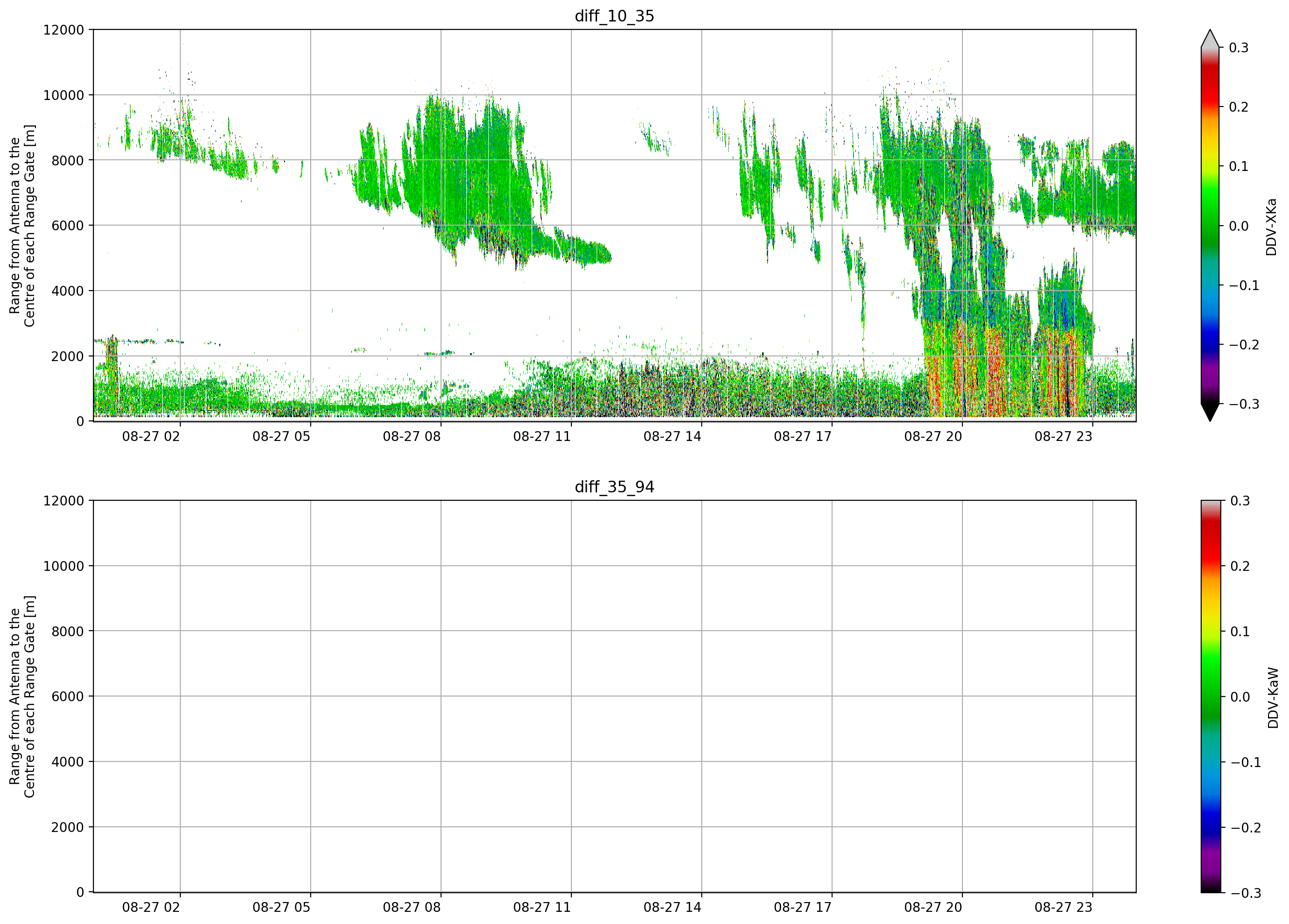Click the "−0.2" tick on DDV-XKa colorbar
Image resolution: width=1289 pixels, height=924 pixels.
pos(1244,345)
